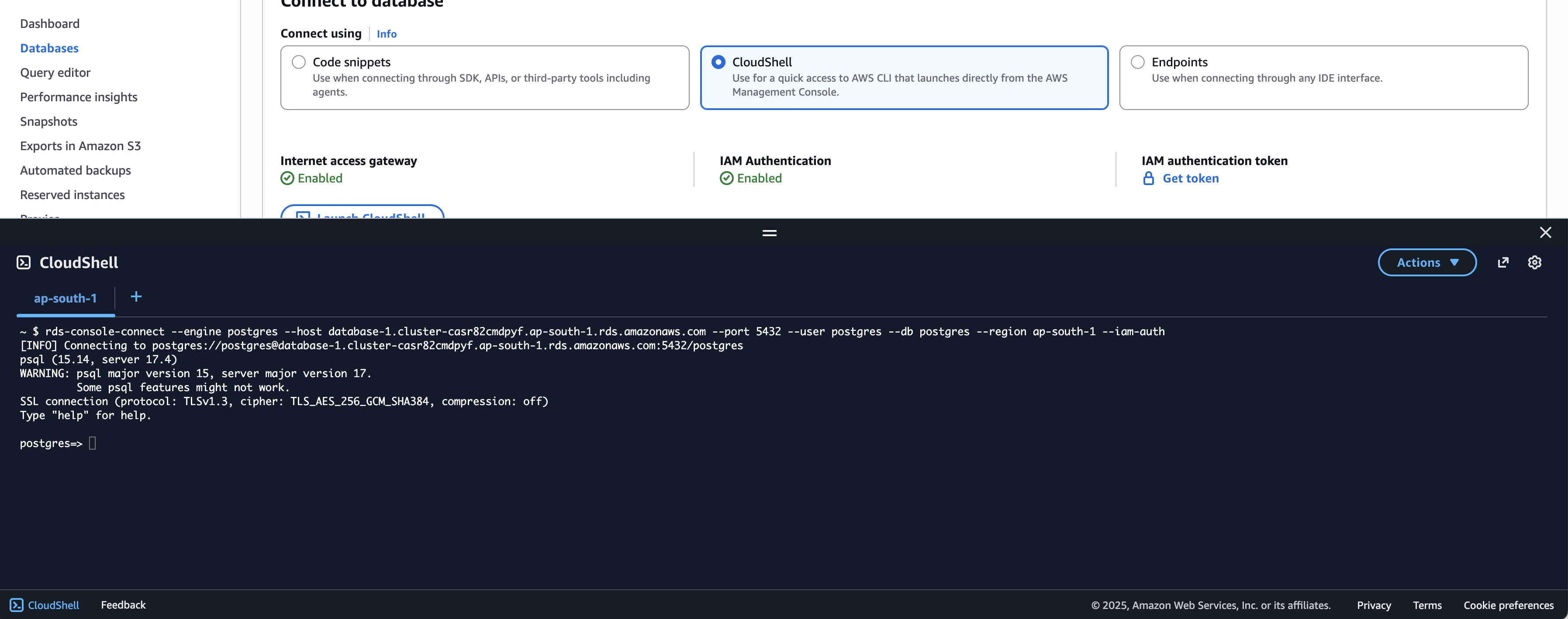Image resolution: width=1568 pixels, height=619 pixels.
Task: Select the Code snippets connection method
Action: point(298,62)
